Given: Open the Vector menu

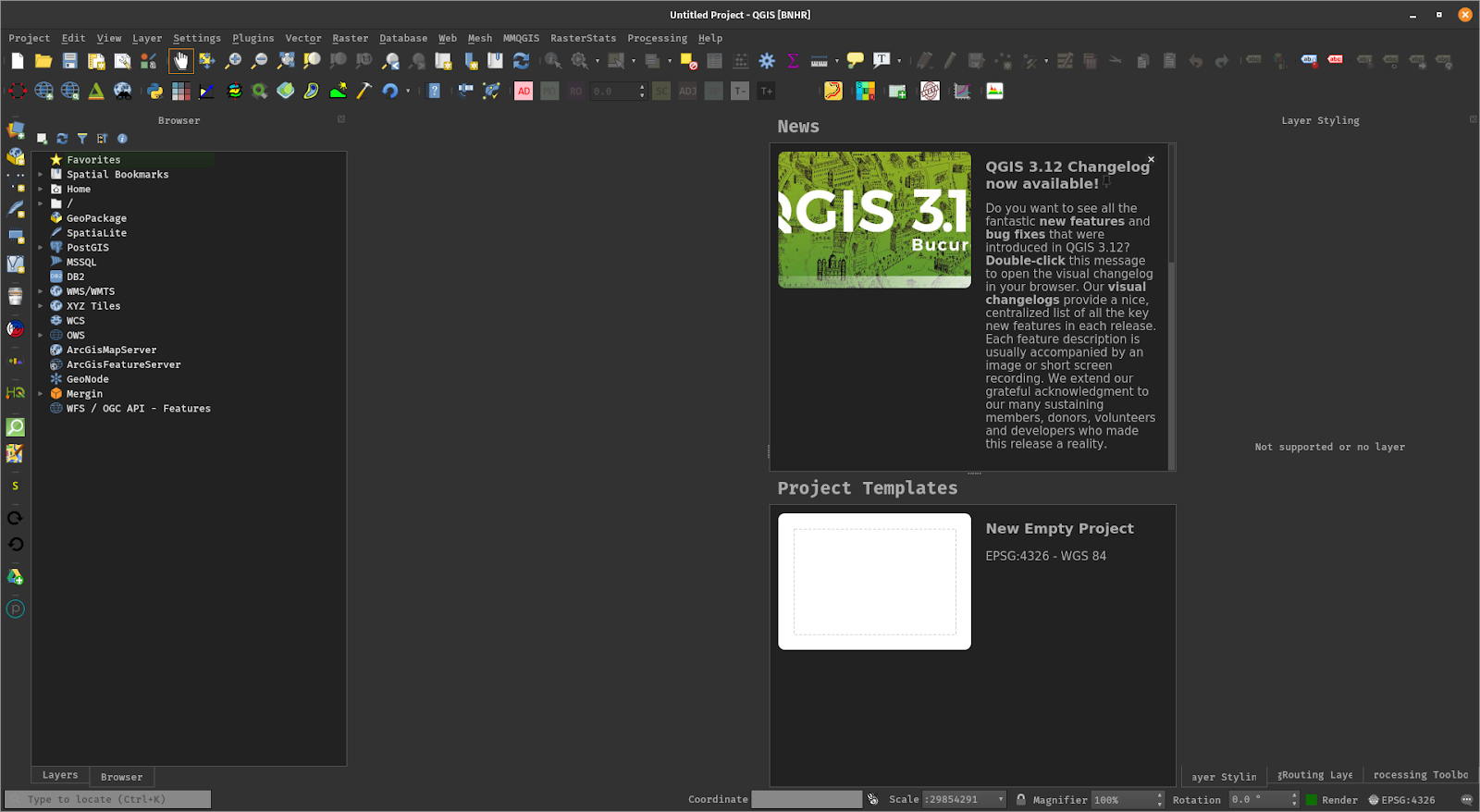Looking at the screenshot, I should tap(303, 38).
